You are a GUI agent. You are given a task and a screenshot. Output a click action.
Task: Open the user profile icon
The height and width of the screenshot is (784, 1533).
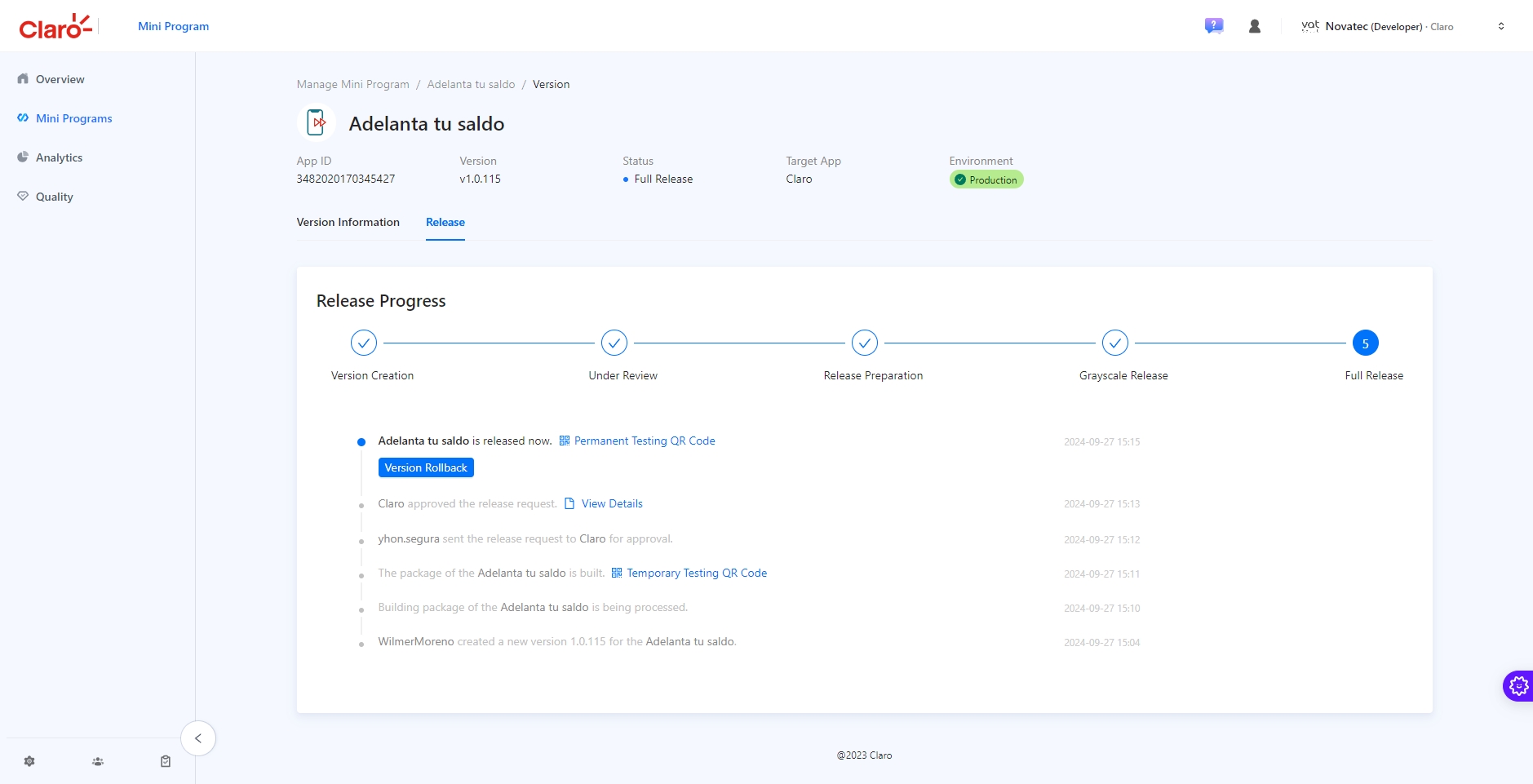[x=1255, y=26]
